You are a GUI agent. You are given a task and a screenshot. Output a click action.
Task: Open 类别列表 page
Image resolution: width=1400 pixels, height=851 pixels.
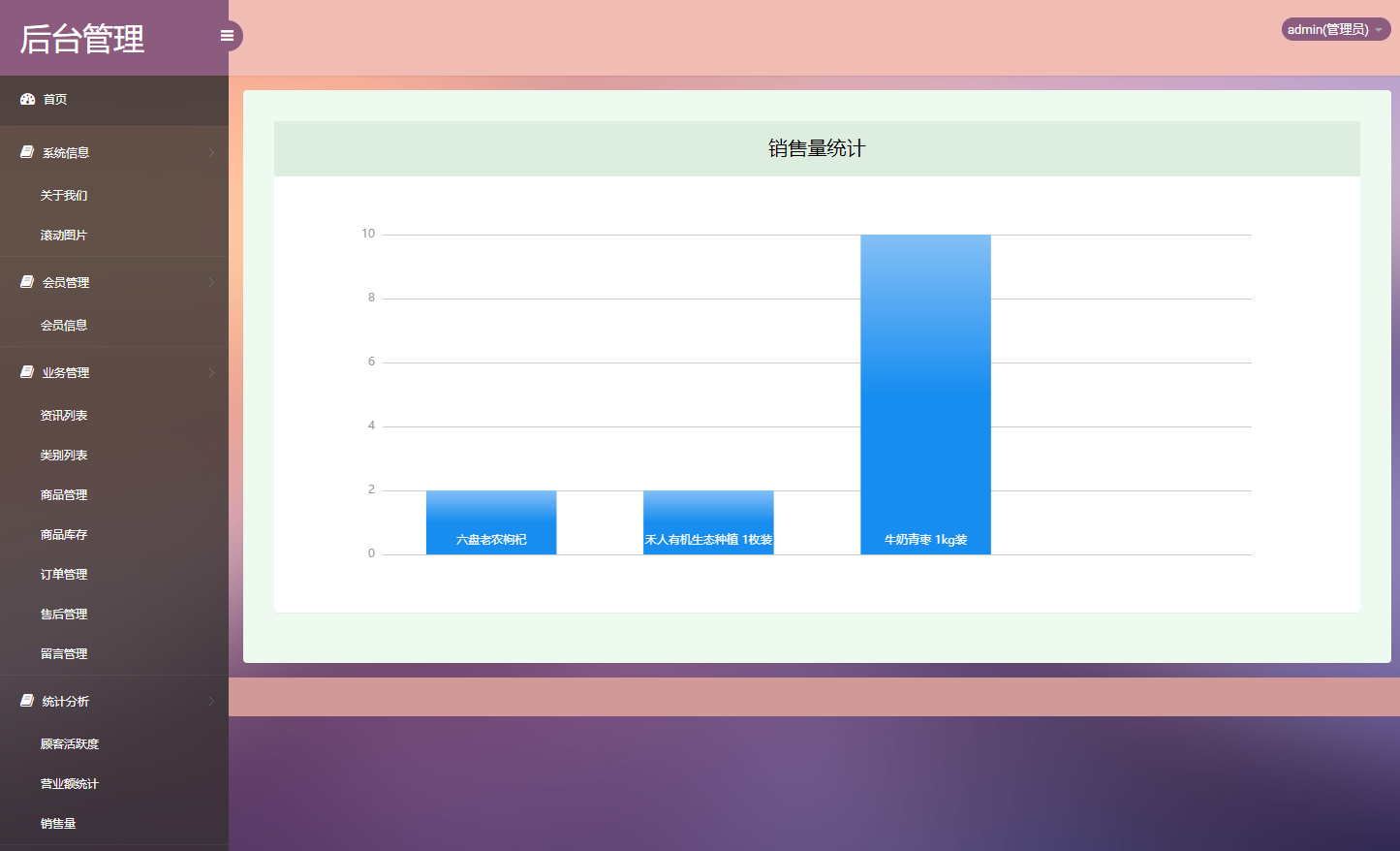64,456
